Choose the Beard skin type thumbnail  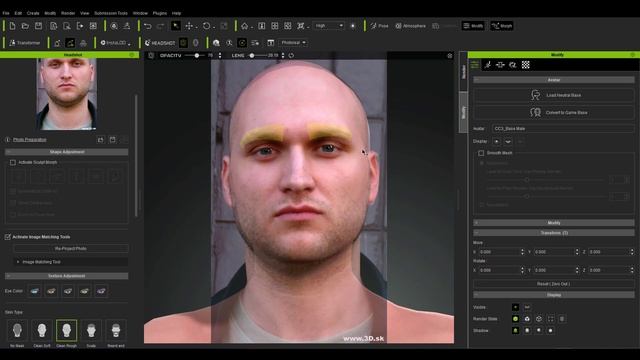pyautogui.click(x=116, y=331)
